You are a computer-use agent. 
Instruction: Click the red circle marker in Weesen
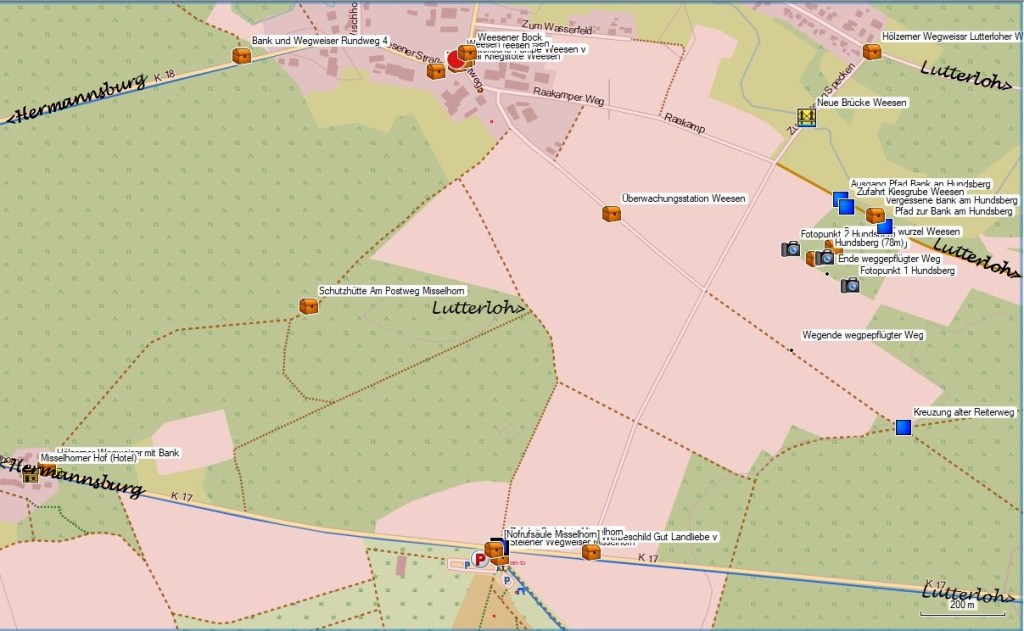[455, 61]
